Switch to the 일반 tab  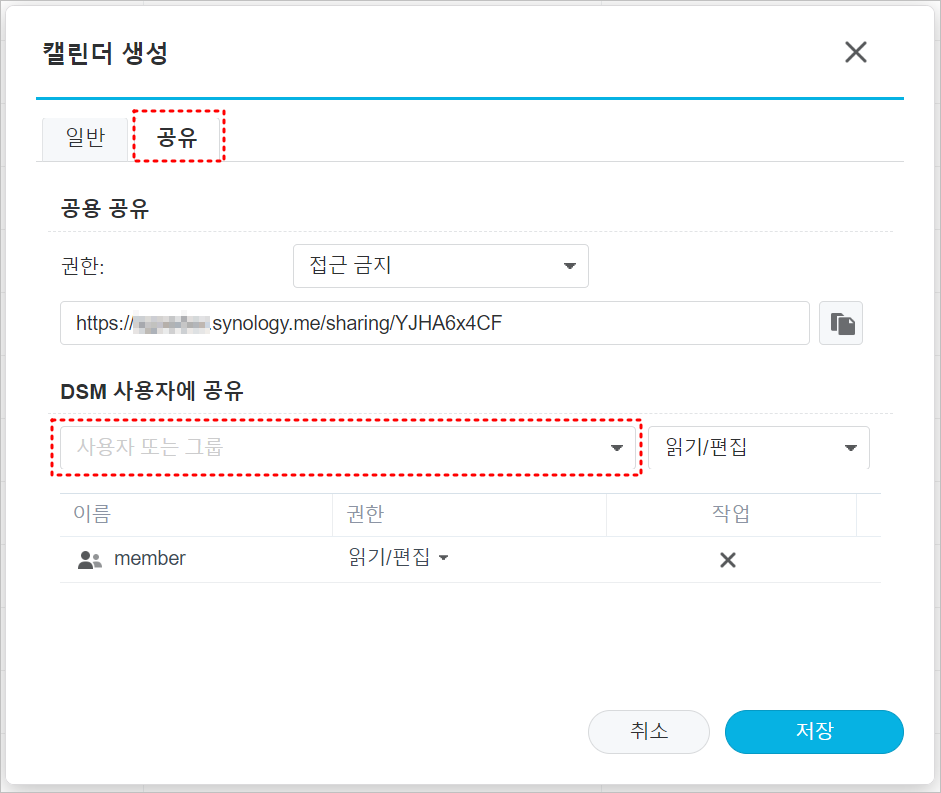tap(85, 138)
